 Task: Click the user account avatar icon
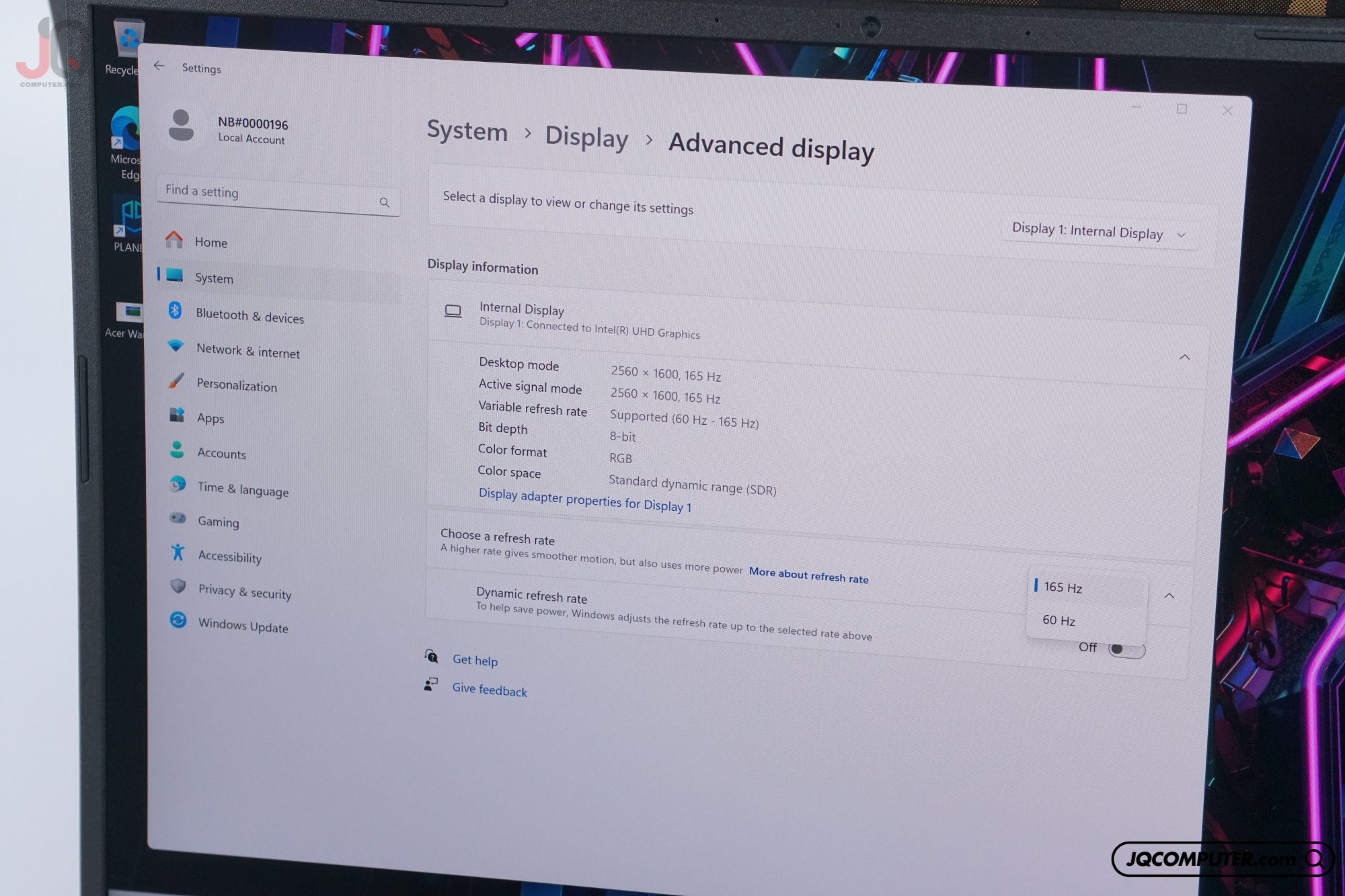[x=181, y=125]
